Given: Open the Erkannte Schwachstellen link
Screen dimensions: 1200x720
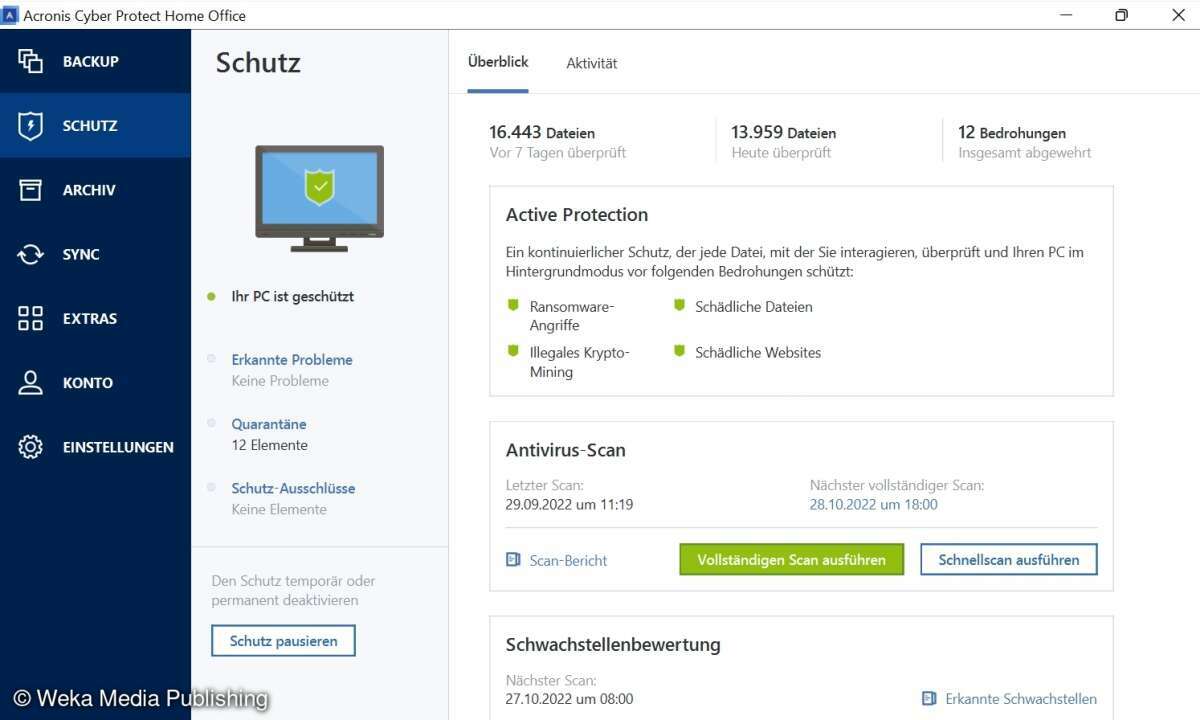Looking at the screenshot, I should [x=1021, y=699].
